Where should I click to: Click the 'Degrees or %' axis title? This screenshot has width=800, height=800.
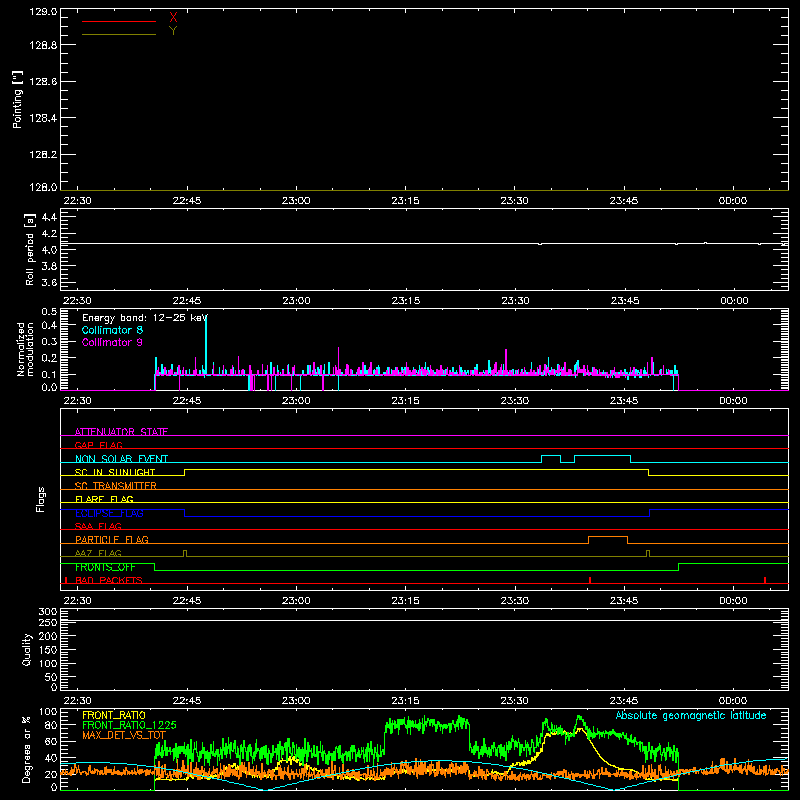point(26,749)
